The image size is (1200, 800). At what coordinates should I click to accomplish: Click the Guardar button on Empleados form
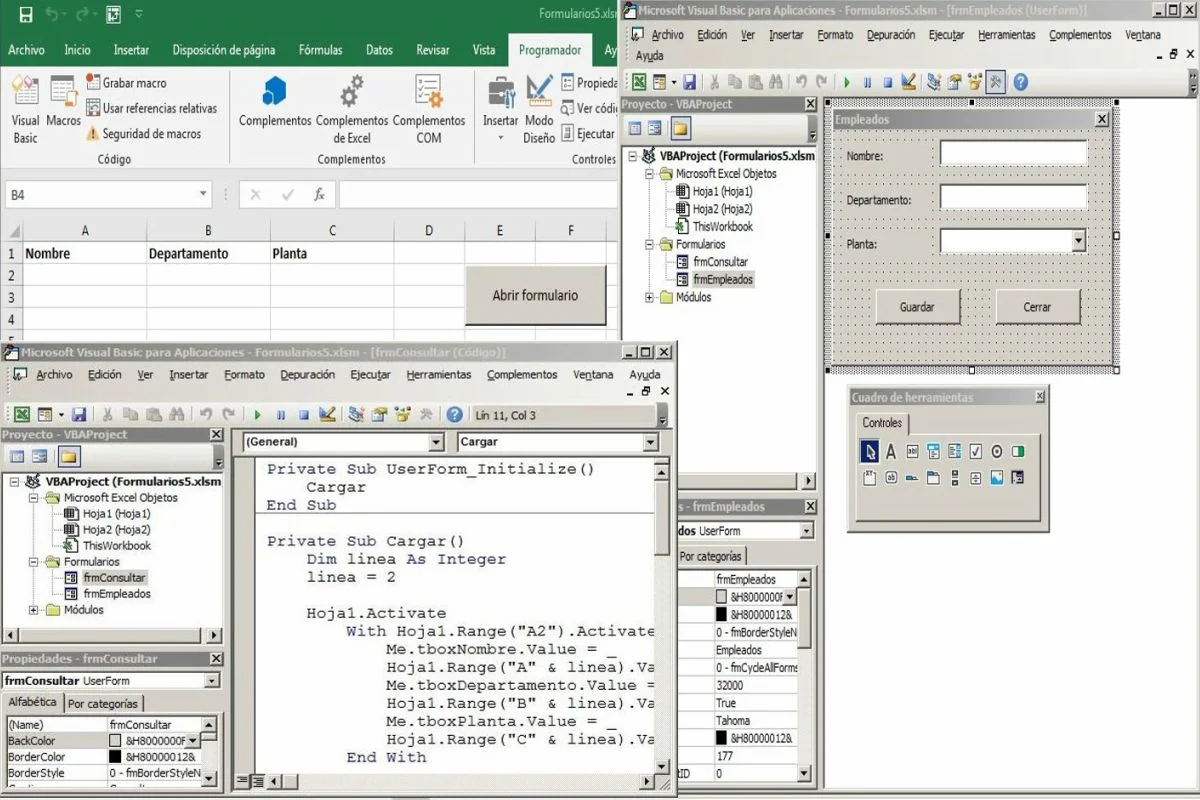pos(917,307)
